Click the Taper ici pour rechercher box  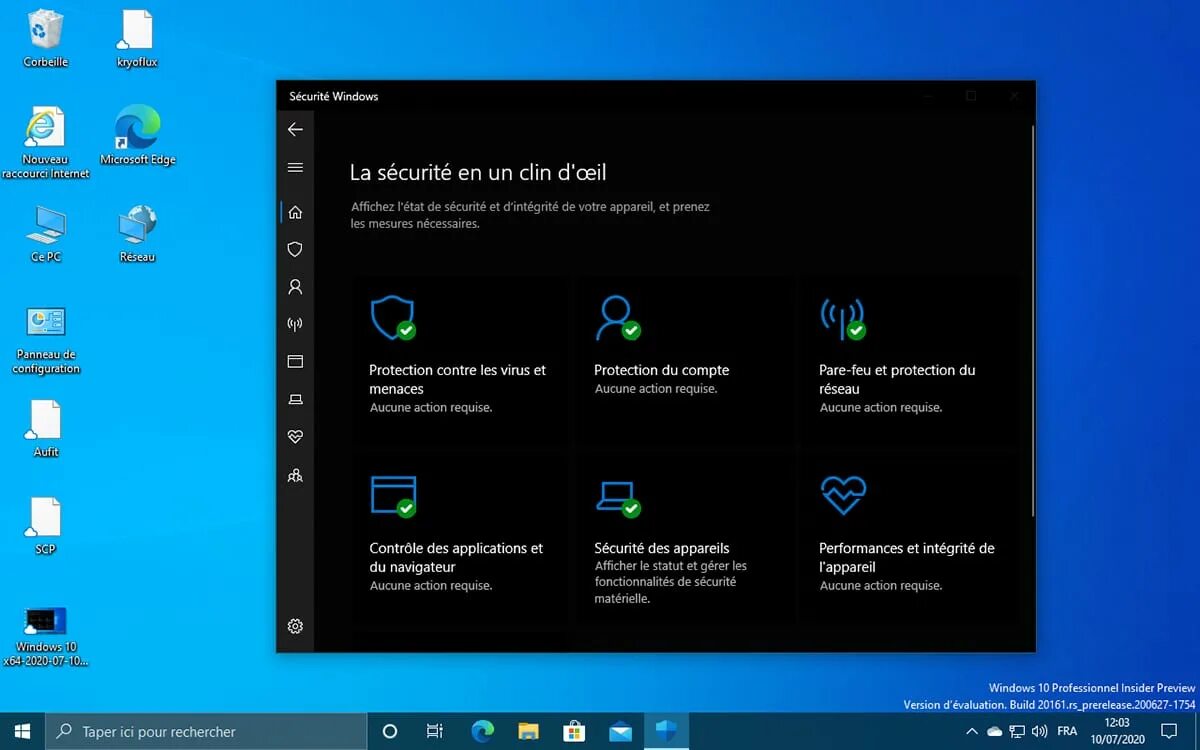[x=207, y=731]
